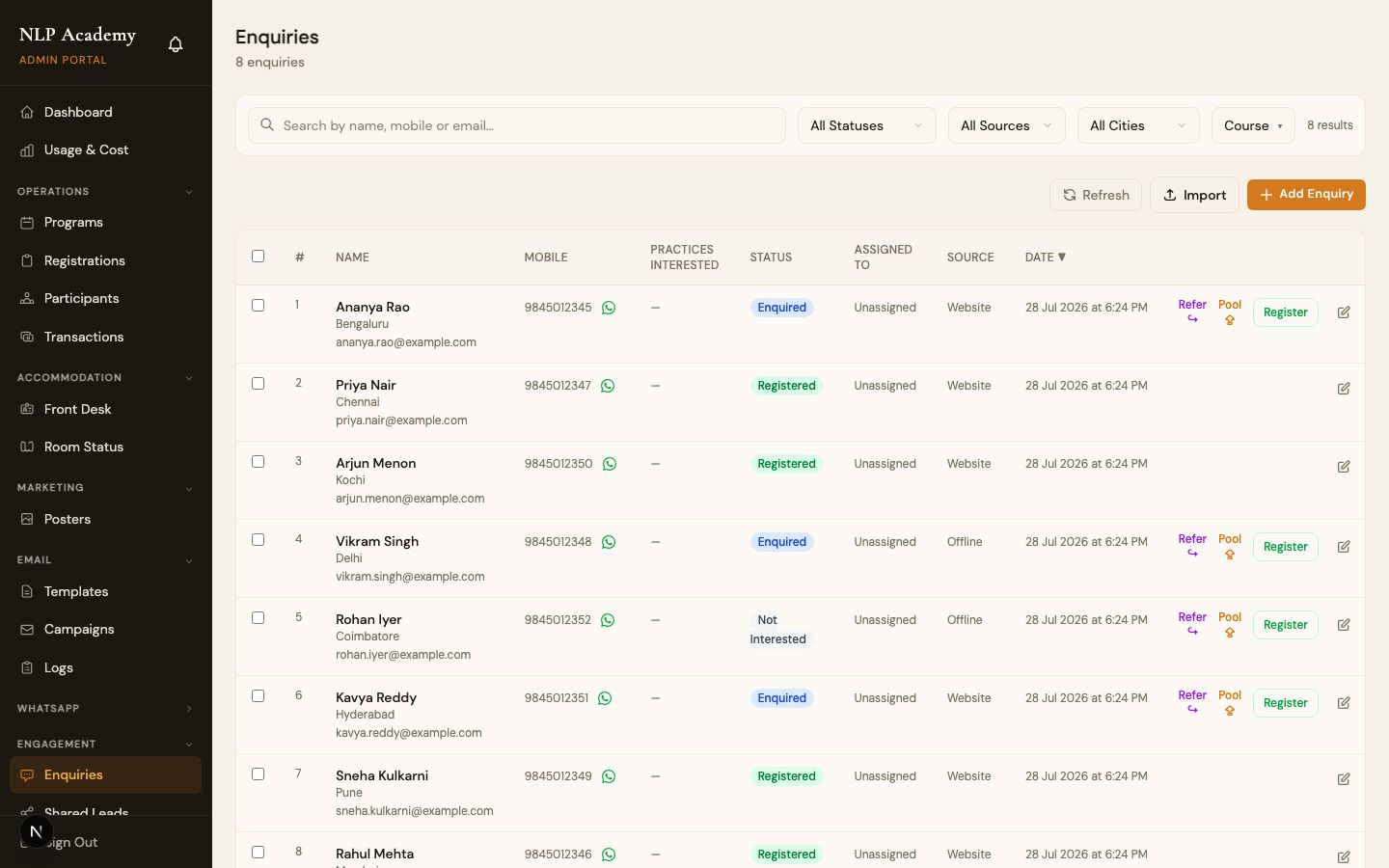Refer Vikram Singh's enquiry

(x=1192, y=546)
